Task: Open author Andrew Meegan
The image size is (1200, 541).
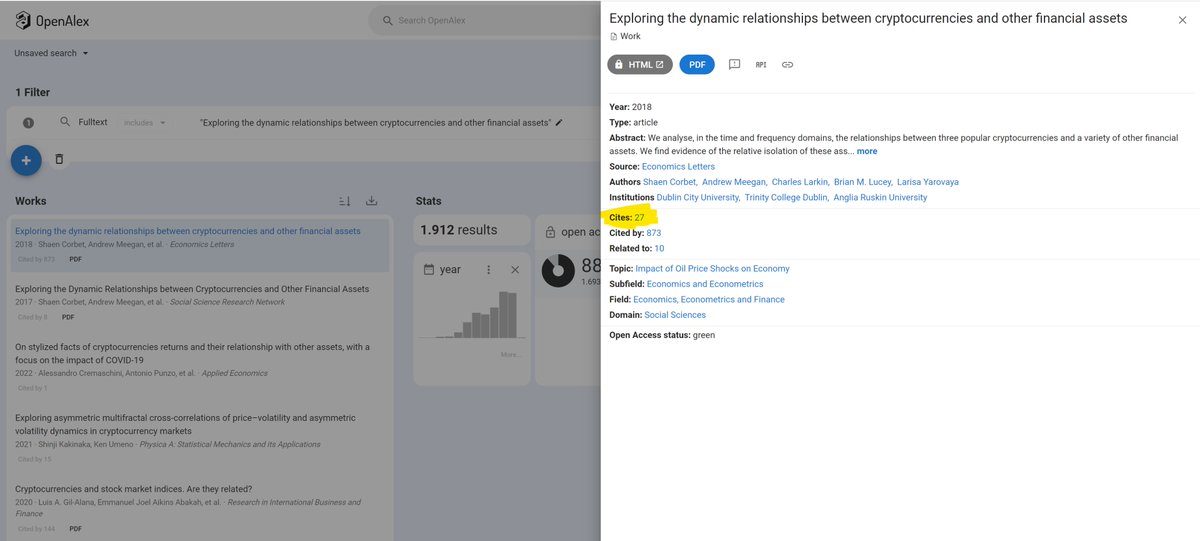Action: tap(733, 182)
